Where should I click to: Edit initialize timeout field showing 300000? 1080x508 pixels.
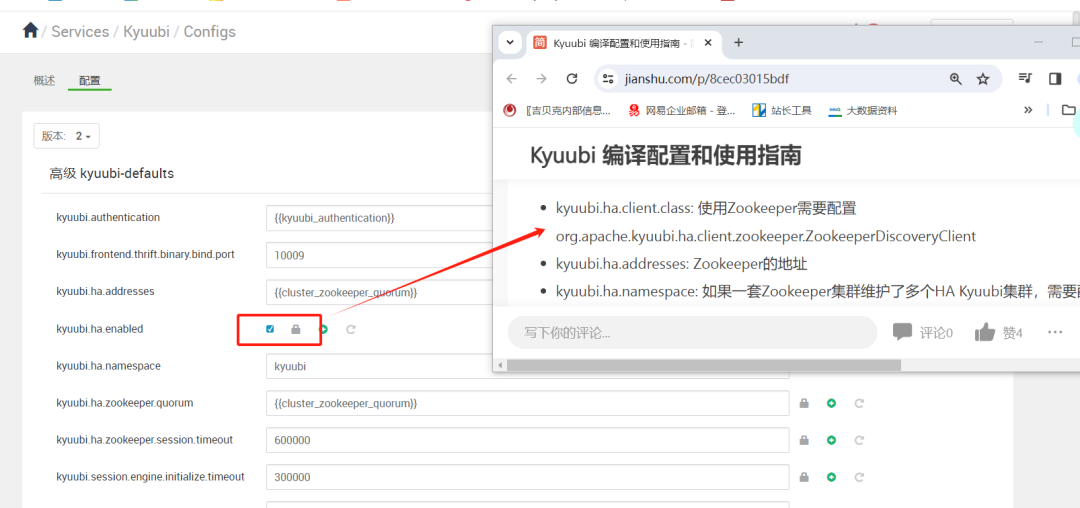[x=528, y=477]
